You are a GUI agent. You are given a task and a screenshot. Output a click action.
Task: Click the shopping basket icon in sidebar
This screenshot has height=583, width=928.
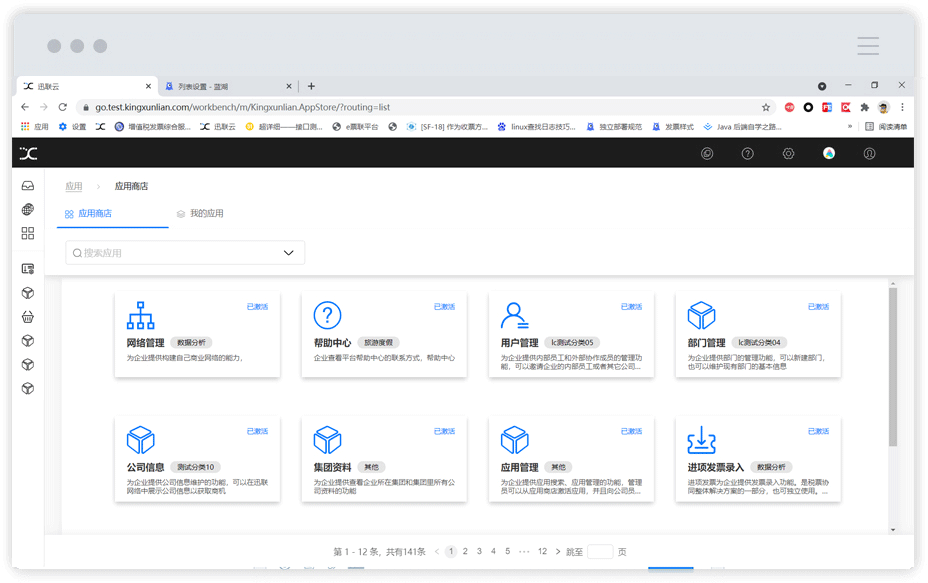pyautogui.click(x=28, y=317)
